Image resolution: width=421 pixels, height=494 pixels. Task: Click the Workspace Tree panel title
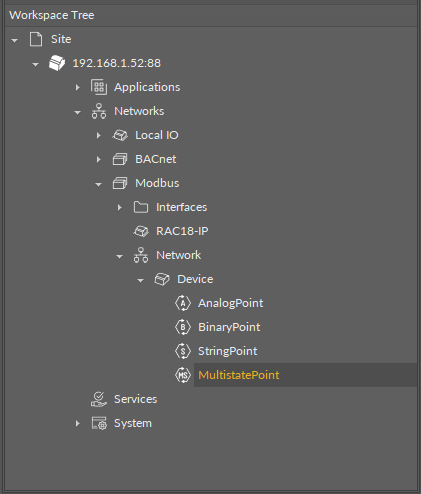(x=52, y=15)
